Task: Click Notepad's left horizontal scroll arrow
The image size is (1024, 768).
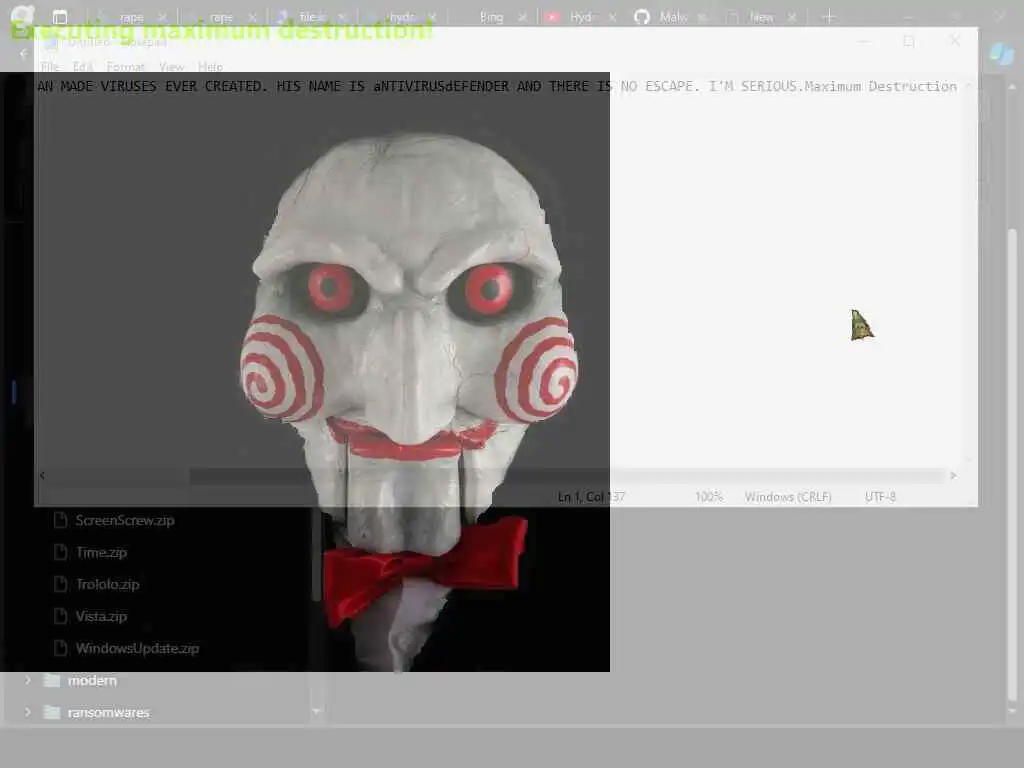Action: click(42, 475)
